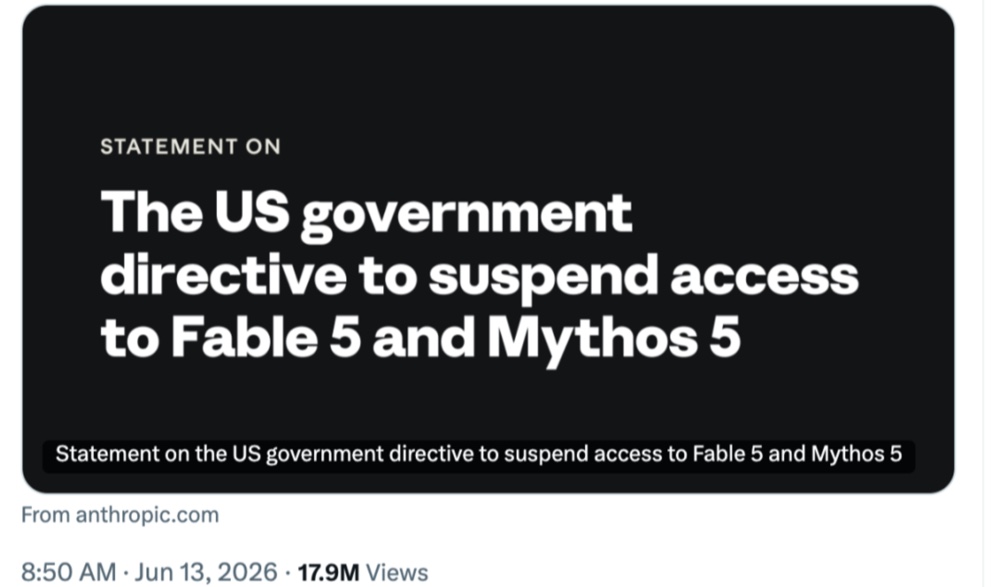Click the 'directive to suspend access' headline line

tap(480, 276)
